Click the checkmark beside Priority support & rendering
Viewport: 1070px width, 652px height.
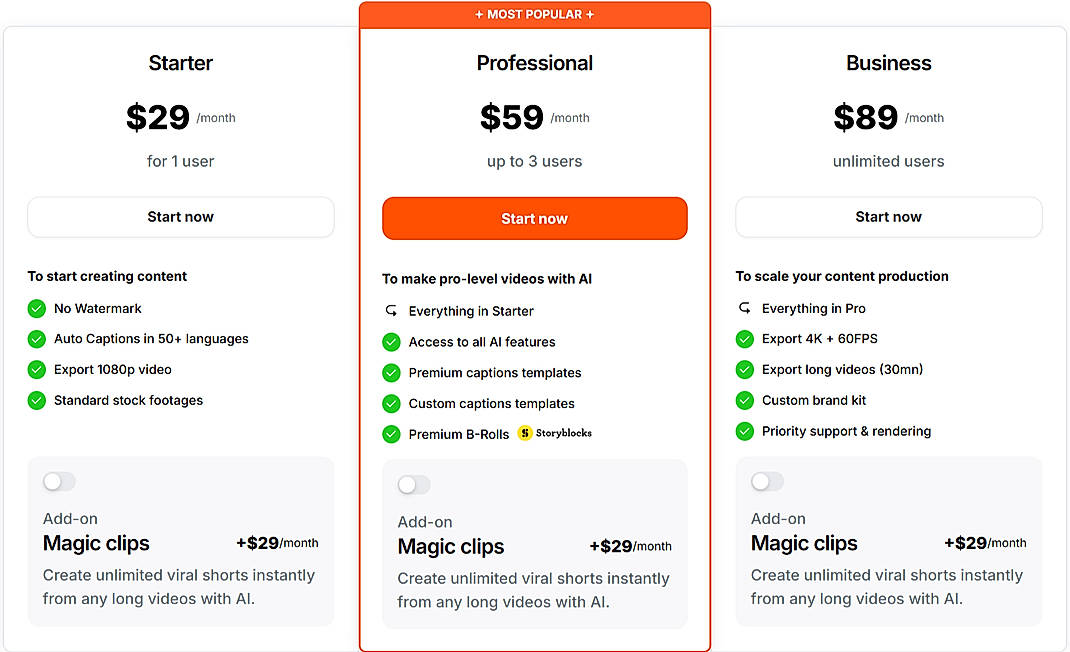tap(744, 432)
